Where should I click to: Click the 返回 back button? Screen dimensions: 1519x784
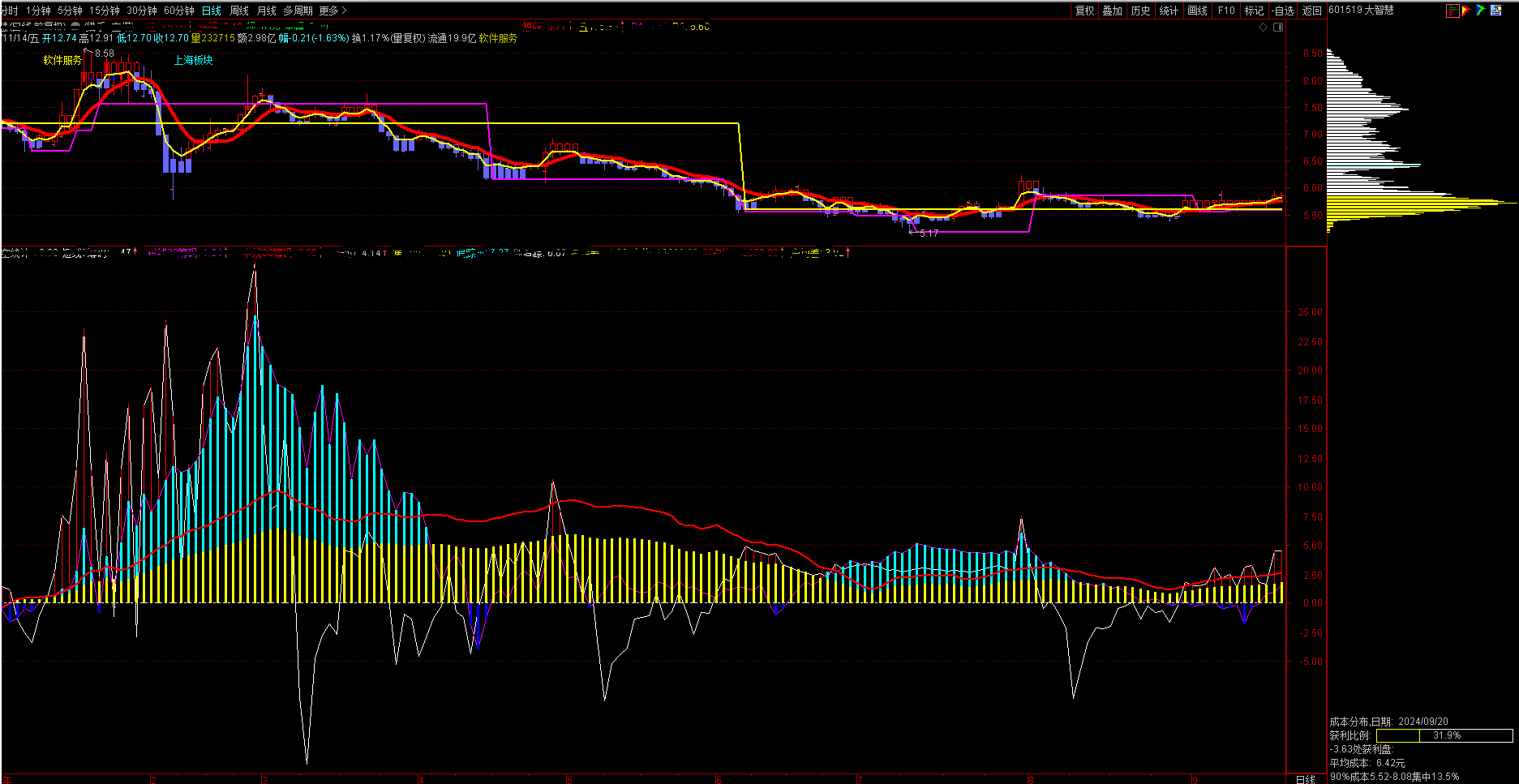[1311, 11]
